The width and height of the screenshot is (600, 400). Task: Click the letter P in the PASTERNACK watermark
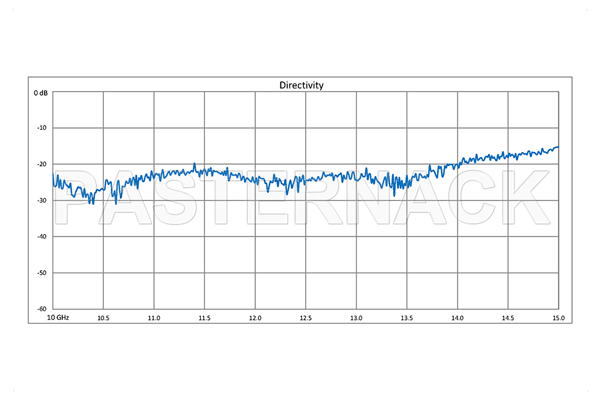[78, 199]
